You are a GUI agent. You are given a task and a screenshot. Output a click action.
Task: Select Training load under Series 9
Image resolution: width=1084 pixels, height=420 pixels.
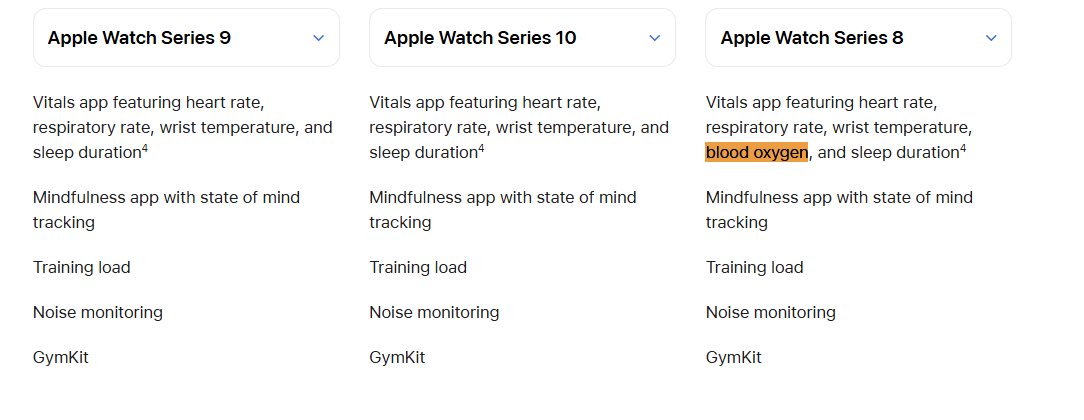coord(82,267)
